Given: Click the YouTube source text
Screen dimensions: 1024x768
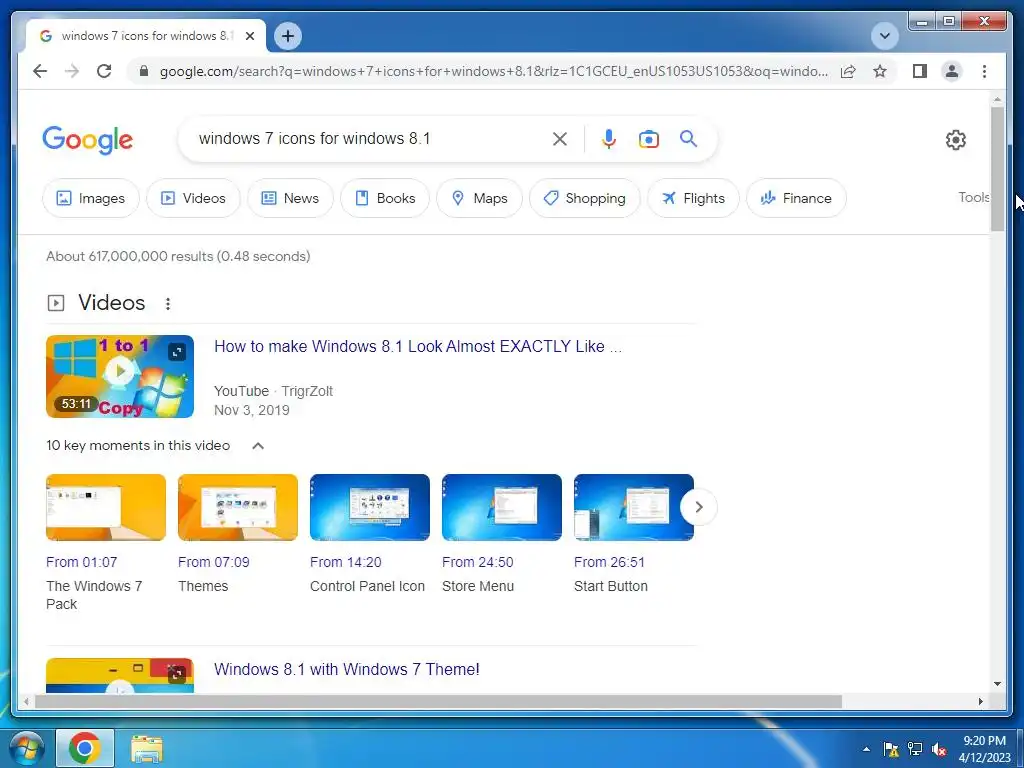Looking at the screenshot, I should 241,391.
